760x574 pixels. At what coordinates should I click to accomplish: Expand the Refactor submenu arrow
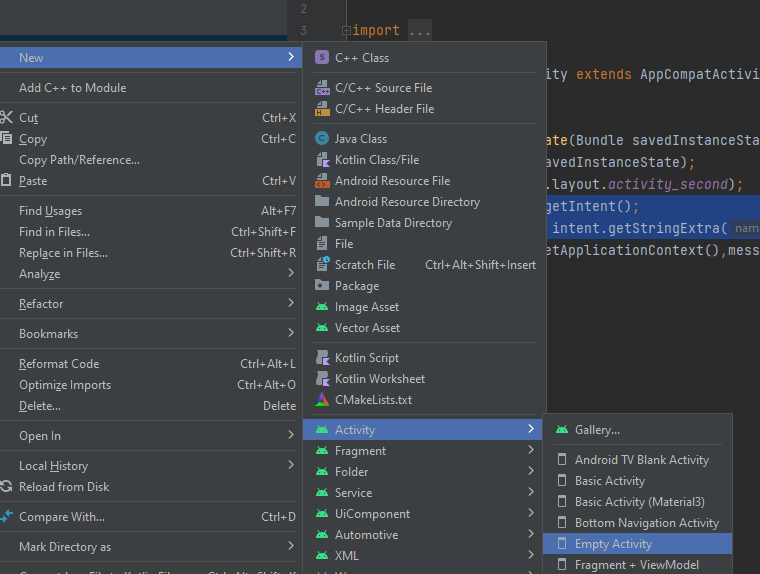(291, 304)
